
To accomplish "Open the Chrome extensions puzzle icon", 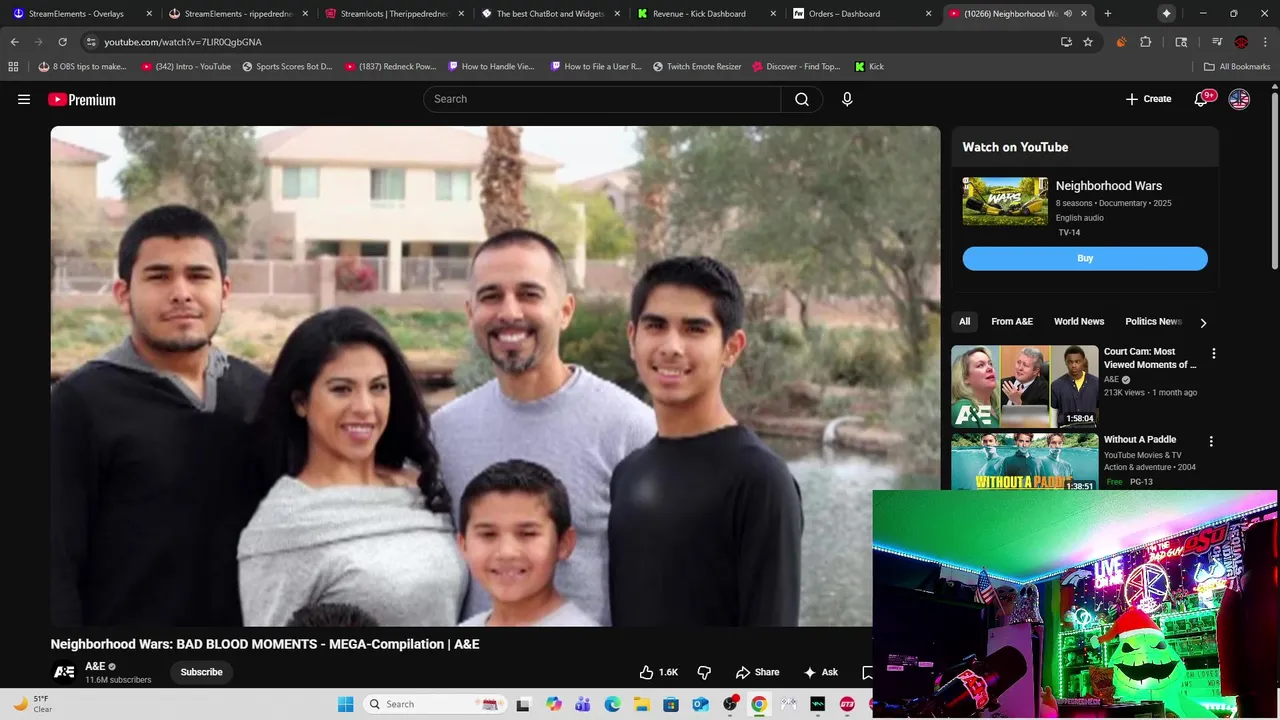I will [1146, 42].
